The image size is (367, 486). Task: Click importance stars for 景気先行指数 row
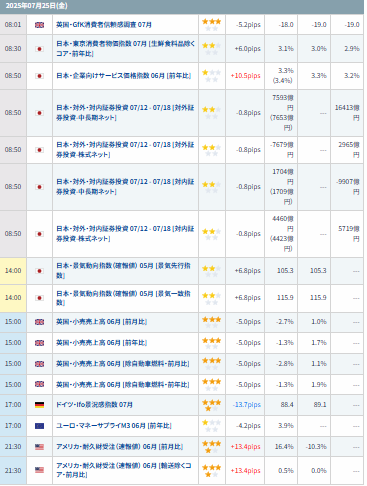pyautogui.click(x=212, y=271)
